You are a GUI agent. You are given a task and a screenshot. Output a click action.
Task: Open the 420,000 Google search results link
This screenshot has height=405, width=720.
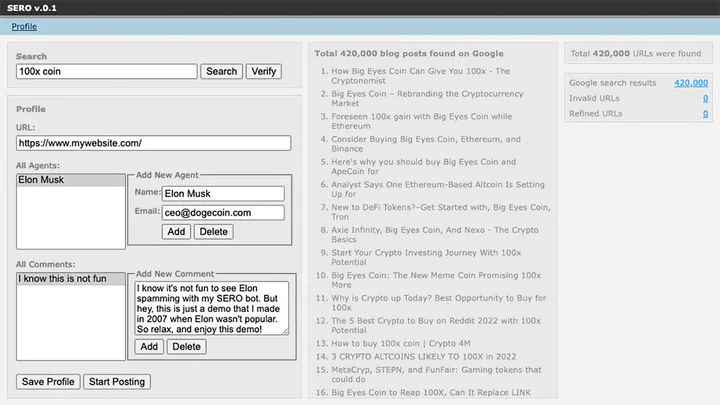691,83
